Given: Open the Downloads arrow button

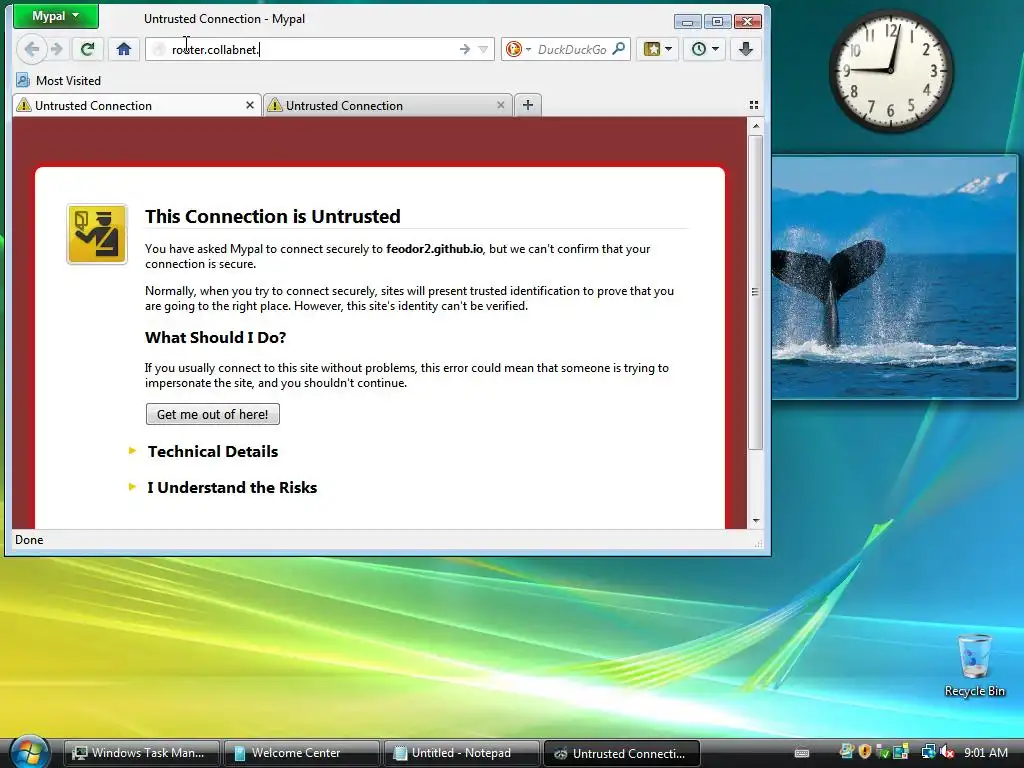Looking at the screenshot, I should (746, 49).
